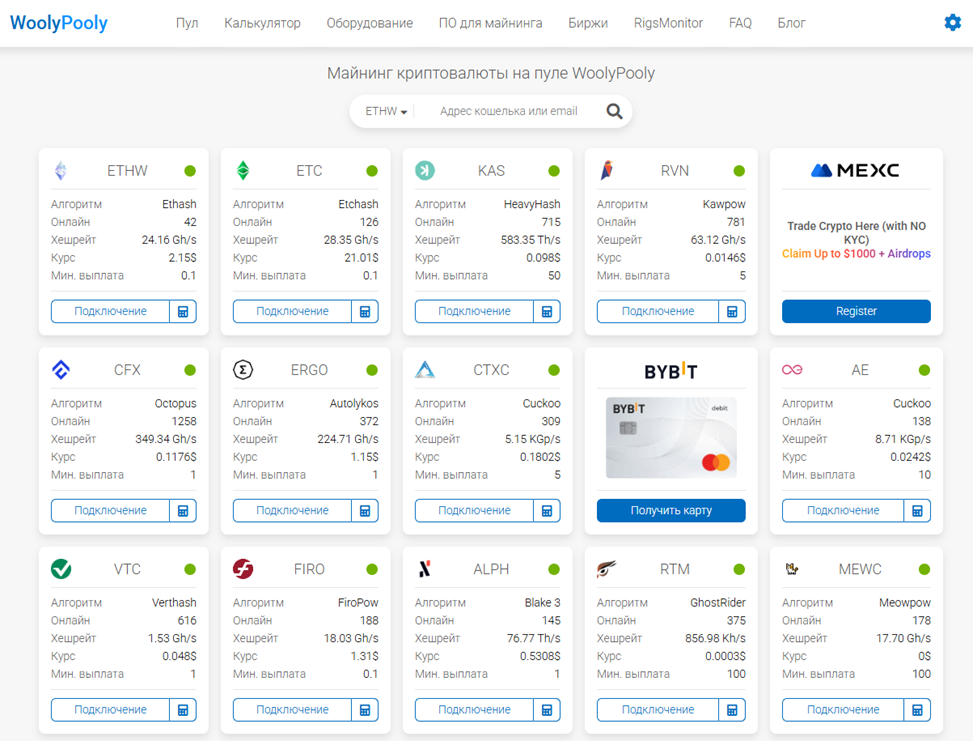The height and width of the screenshot is (741, 973).
Task: Click Подключение button on RVN card
Action: (658, 312)
